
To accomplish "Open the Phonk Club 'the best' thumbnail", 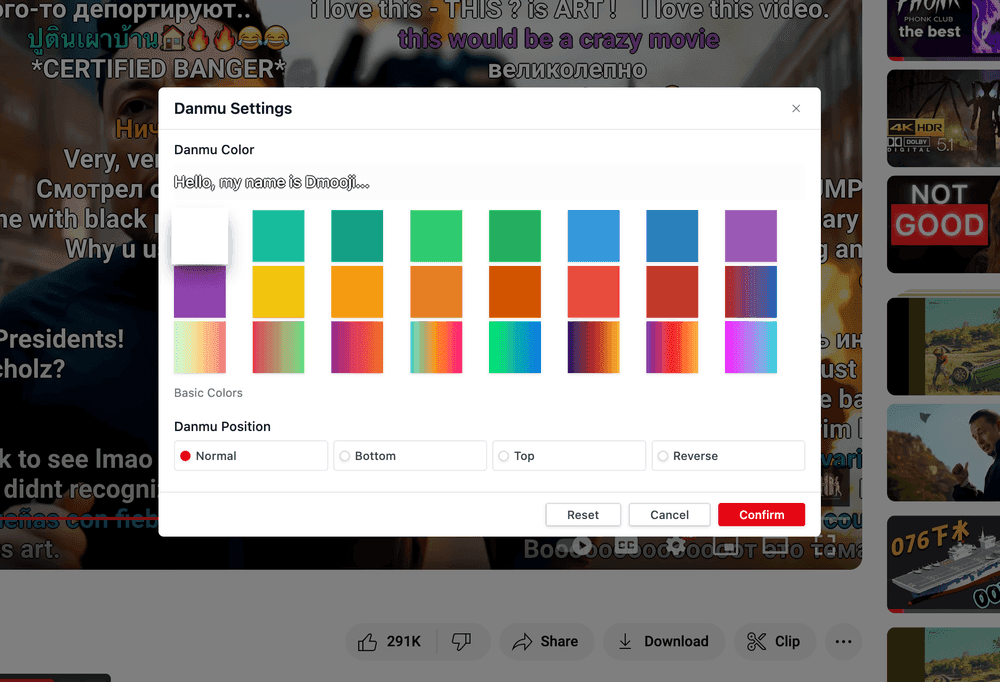I will [x=943, y=30].
